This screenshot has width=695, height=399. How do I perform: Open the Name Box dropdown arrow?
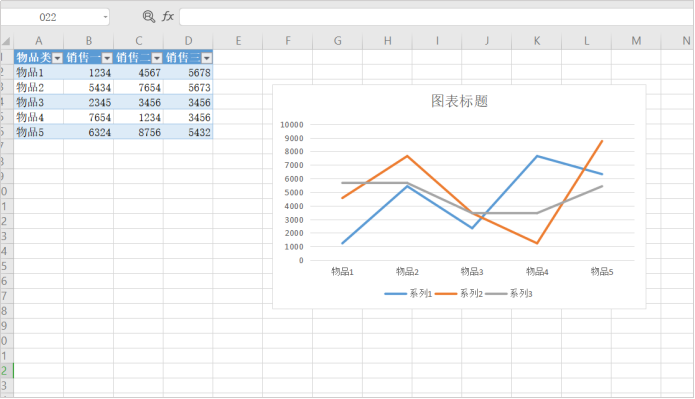point(105,17)
